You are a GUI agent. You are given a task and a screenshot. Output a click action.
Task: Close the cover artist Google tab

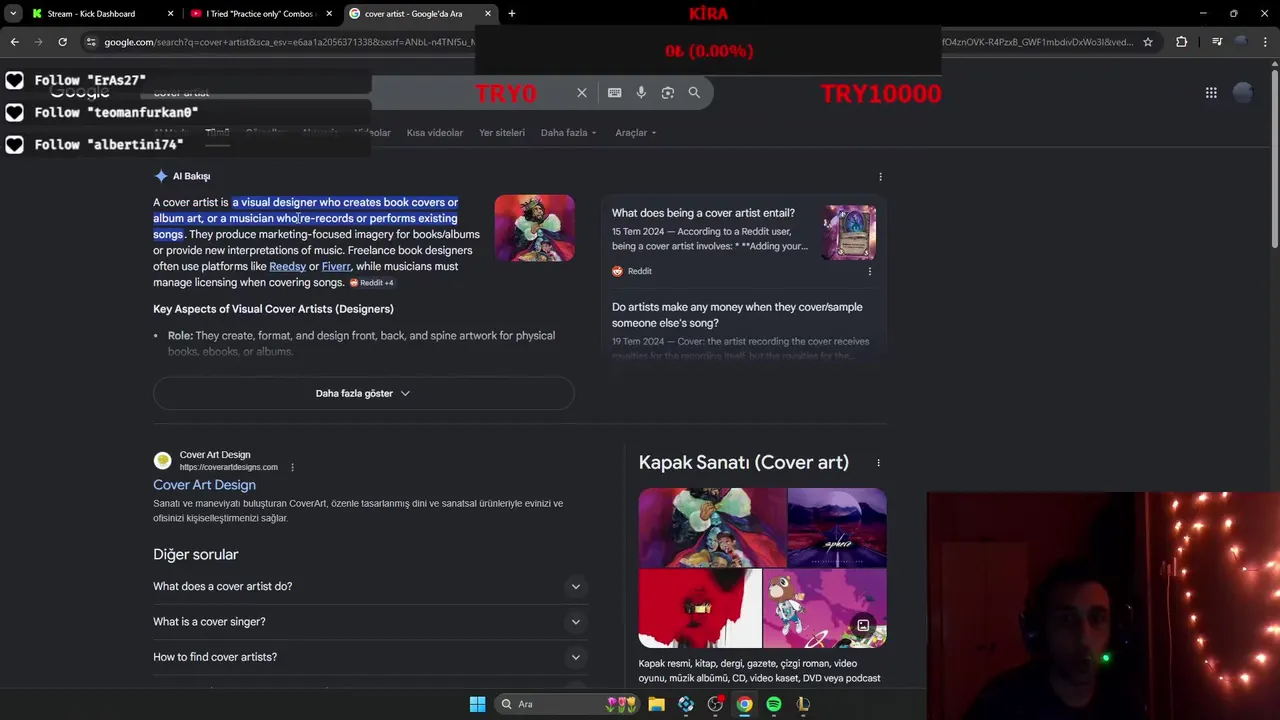(x=488, y=14)
